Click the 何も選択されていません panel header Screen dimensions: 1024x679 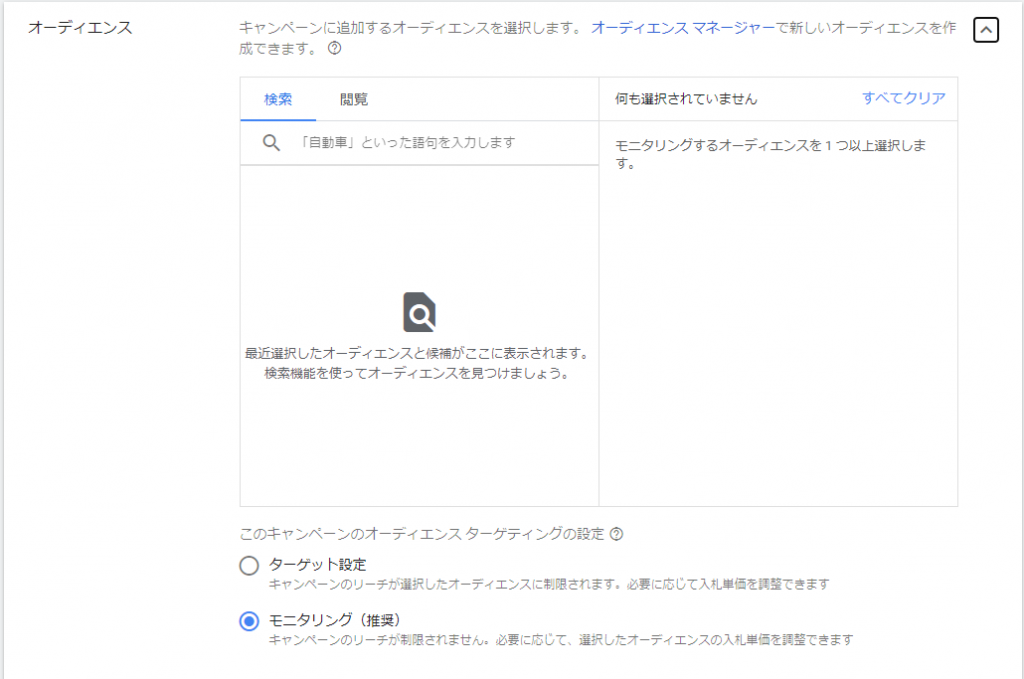coord(686,99)
